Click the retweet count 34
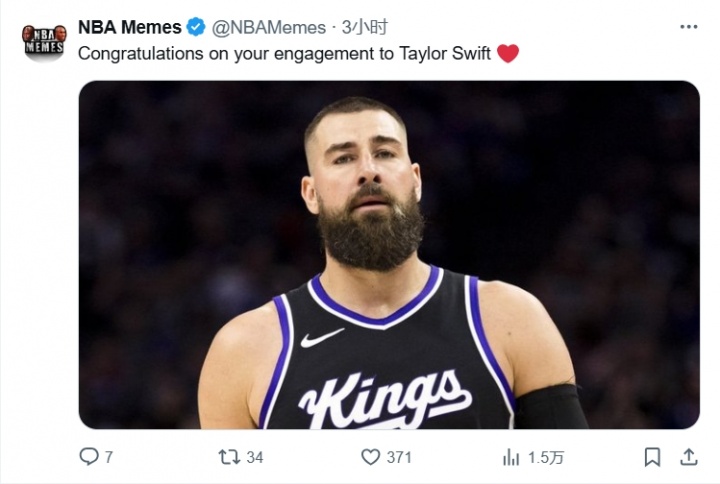Screen dimensions: 720x484 pyautogui.click(x=255, y=458)
